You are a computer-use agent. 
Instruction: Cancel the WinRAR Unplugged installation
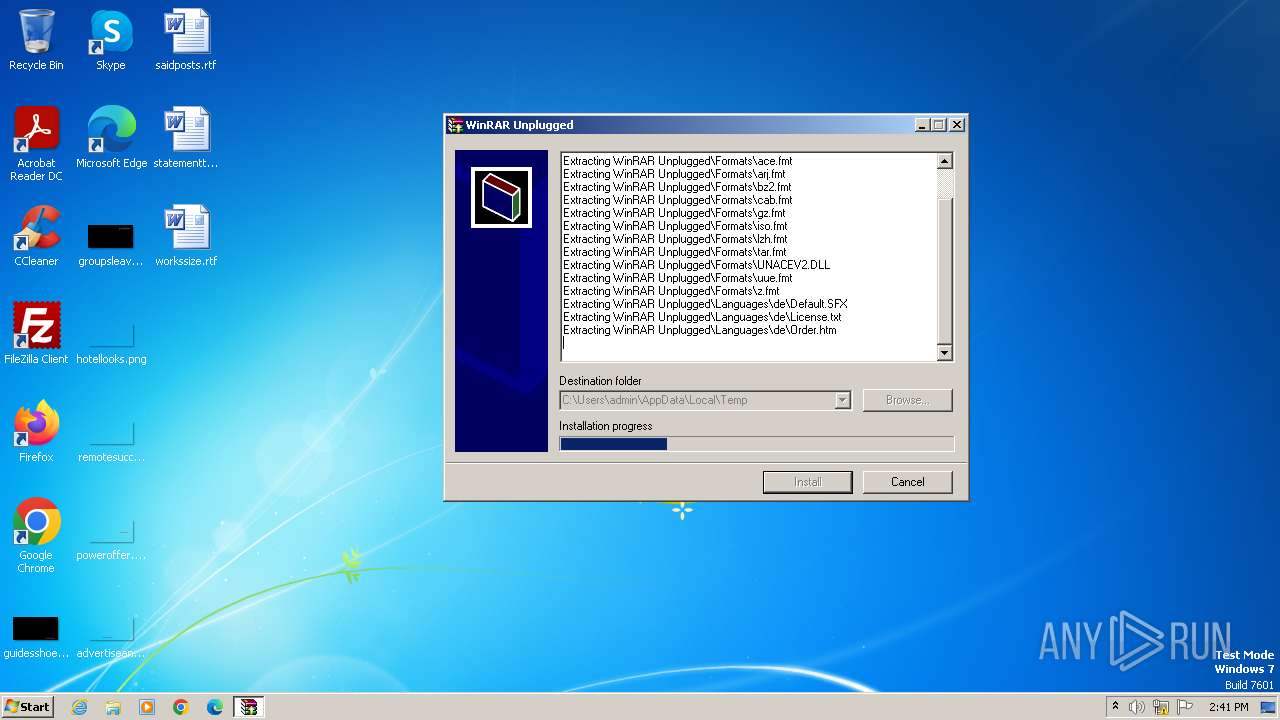(907, 482)
